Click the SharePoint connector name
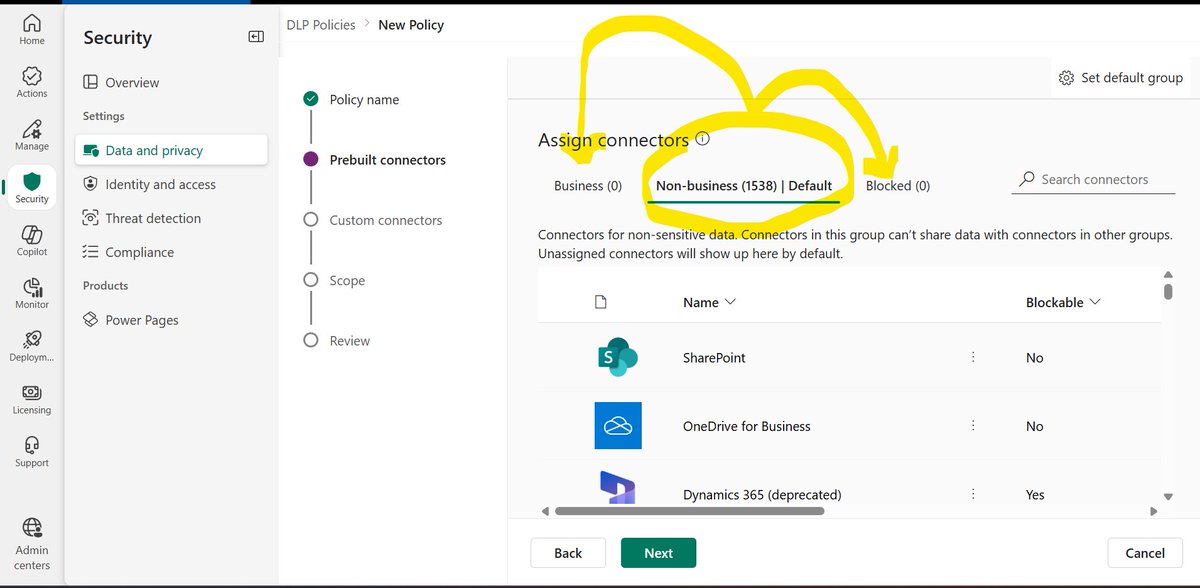This screenshot has height=588, width=1200. click(x=714, y=357)
